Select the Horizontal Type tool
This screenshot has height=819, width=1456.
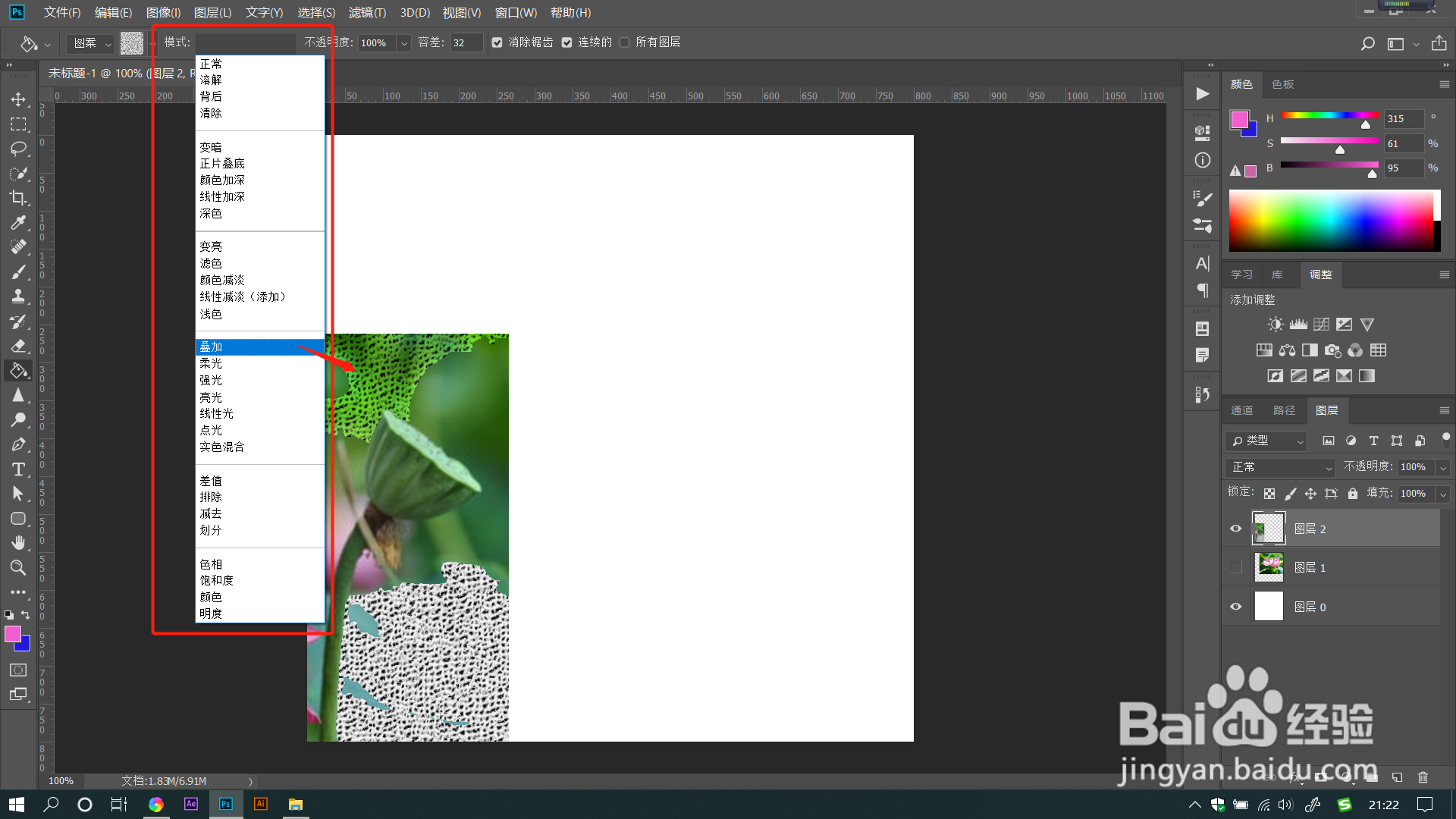(18, 469)
